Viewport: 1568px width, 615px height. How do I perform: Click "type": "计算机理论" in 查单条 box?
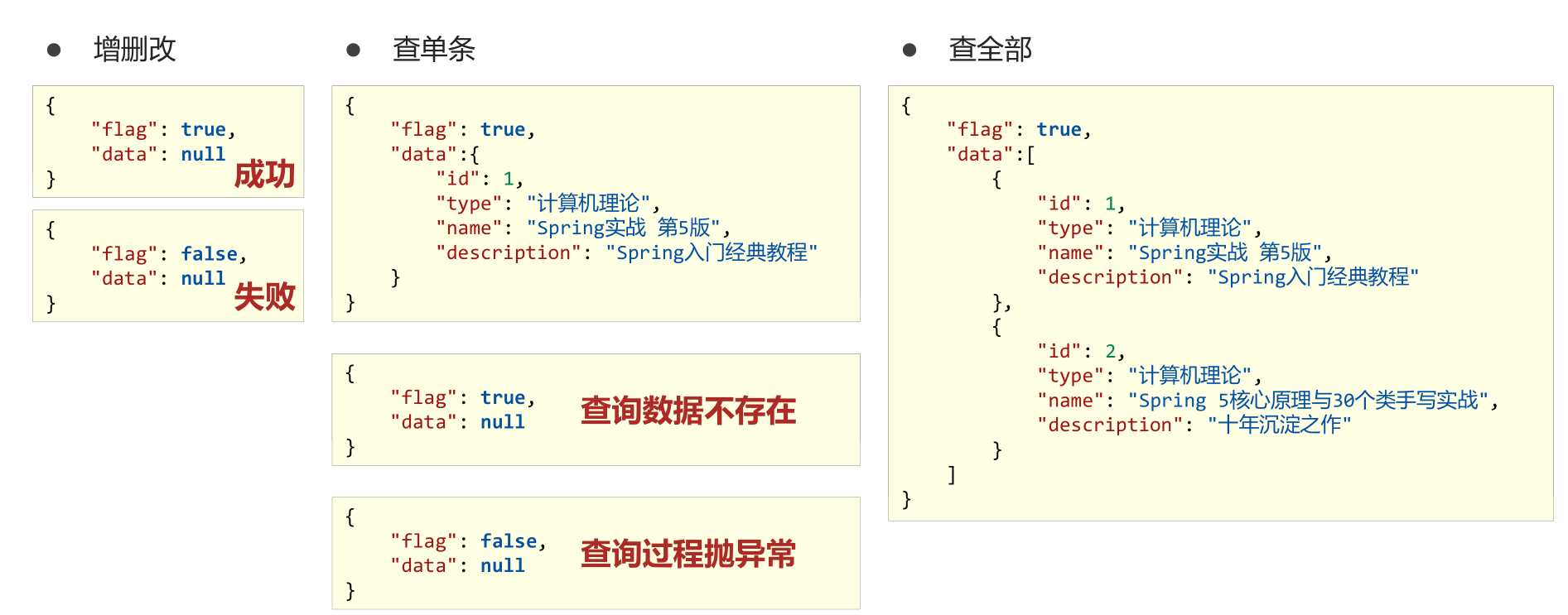point(548,204)
